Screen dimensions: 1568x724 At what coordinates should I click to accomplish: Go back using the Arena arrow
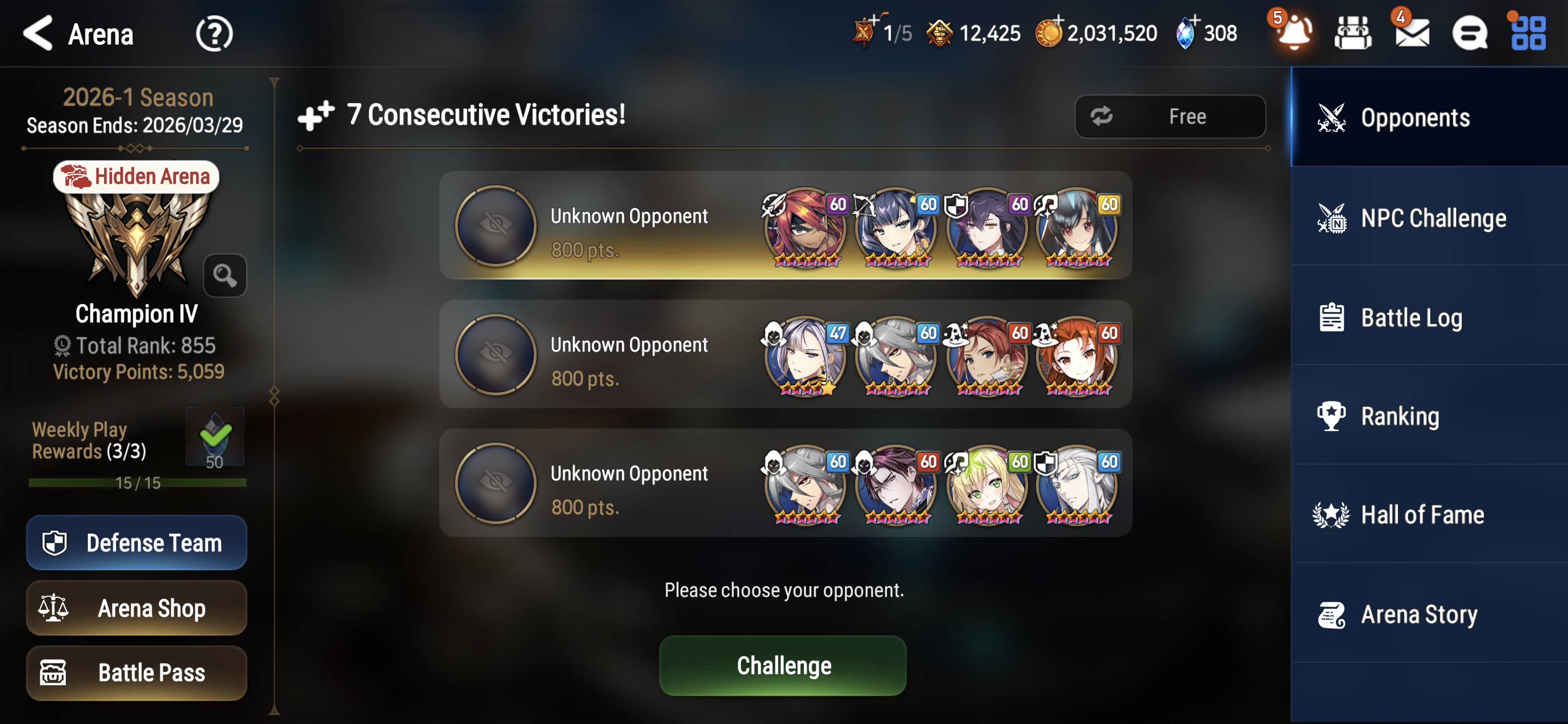click(38, 33)
